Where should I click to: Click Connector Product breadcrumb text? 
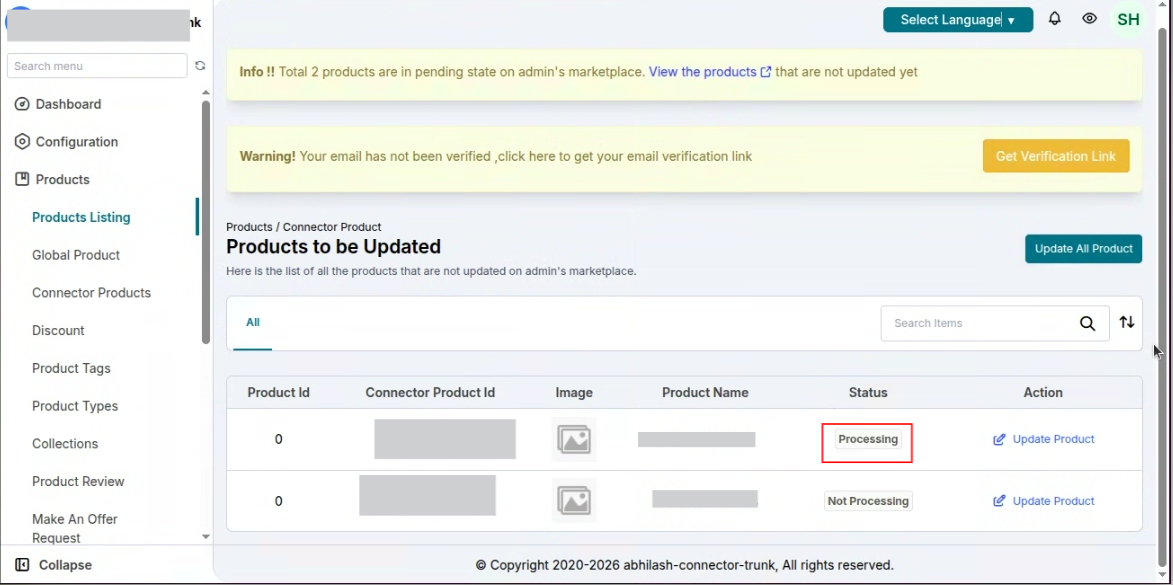[332, 227]
